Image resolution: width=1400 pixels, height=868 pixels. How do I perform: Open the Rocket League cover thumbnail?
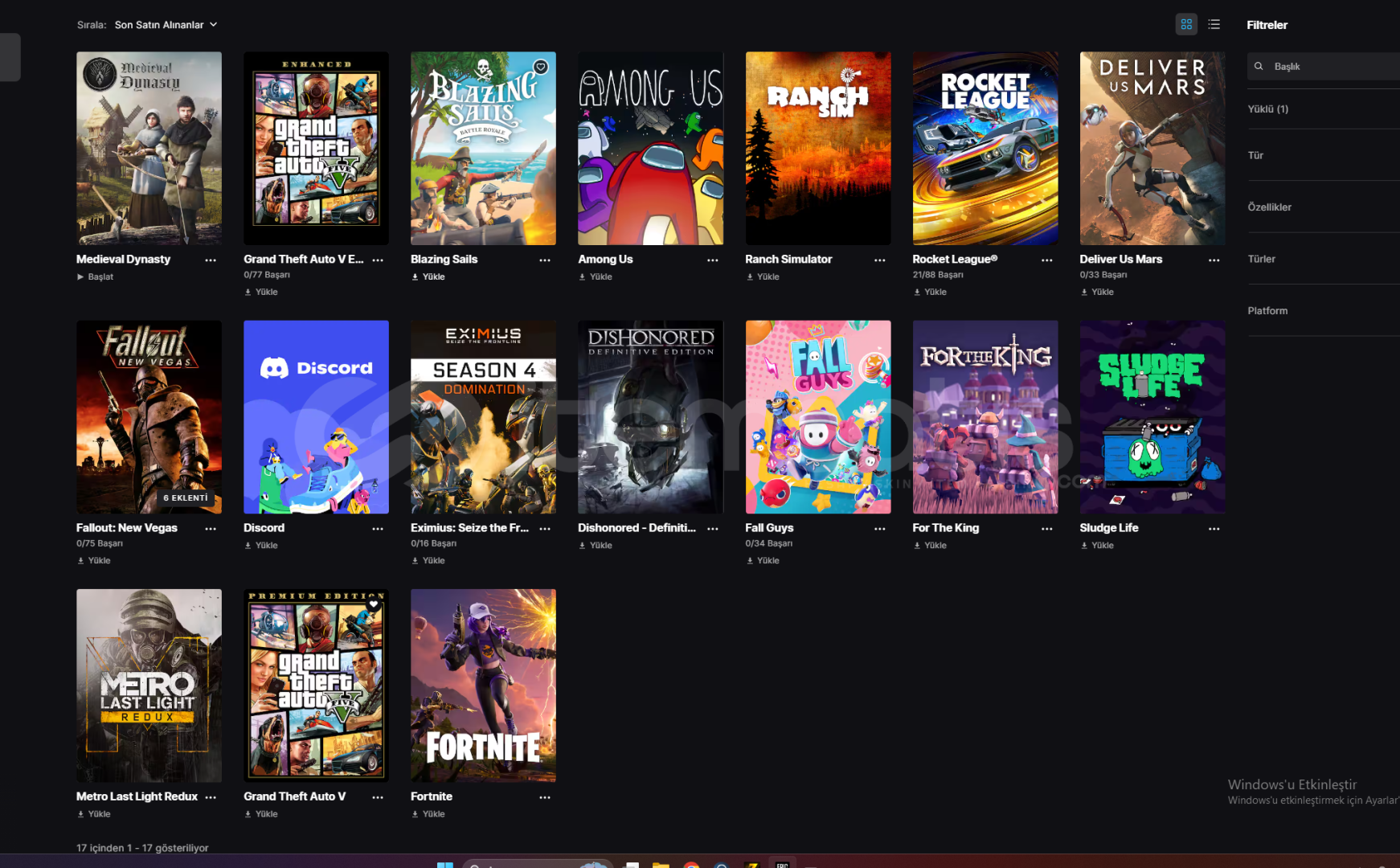pyautogui.click(x=985, y=149)
